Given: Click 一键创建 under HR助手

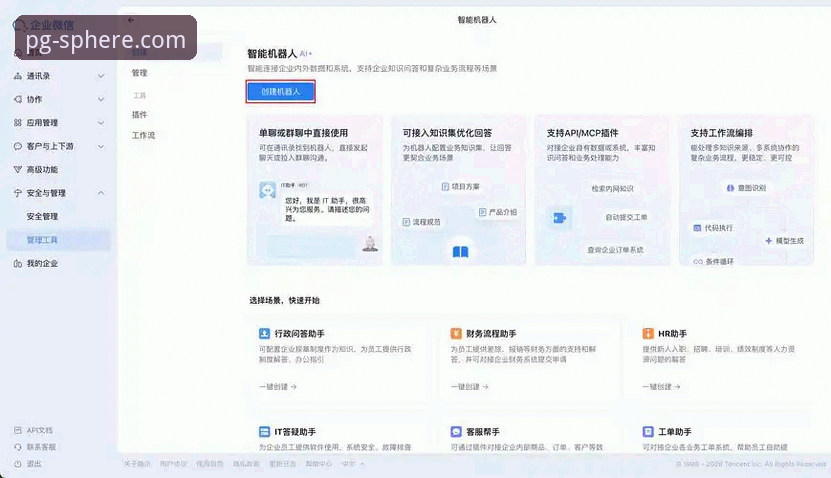Looking at the screenshot, I should tap(661, 387).
